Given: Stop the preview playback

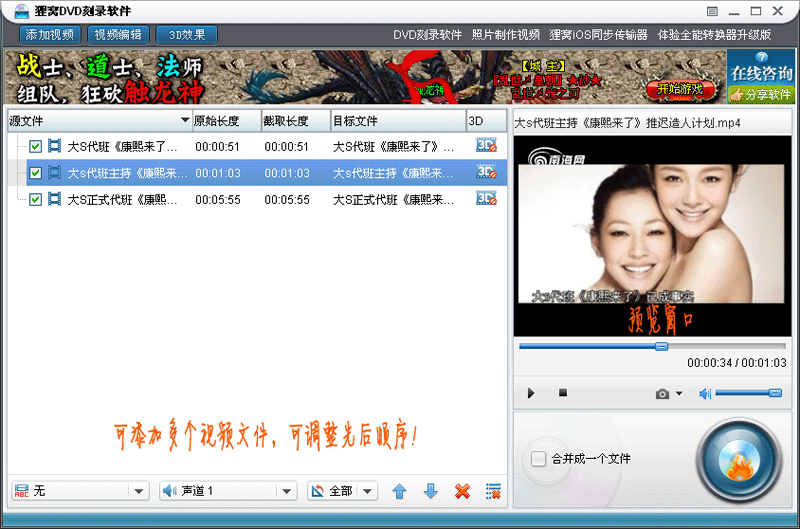Looking at the screenshot, I should click(x=563, y=393).
